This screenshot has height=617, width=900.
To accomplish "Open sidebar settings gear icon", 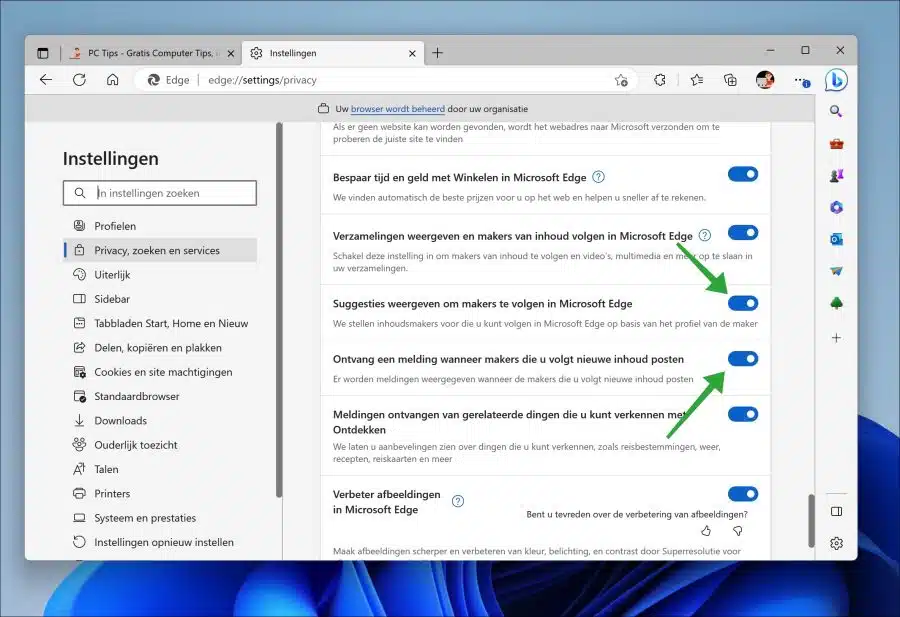I will pyautogui.click(x=836, y=543).
